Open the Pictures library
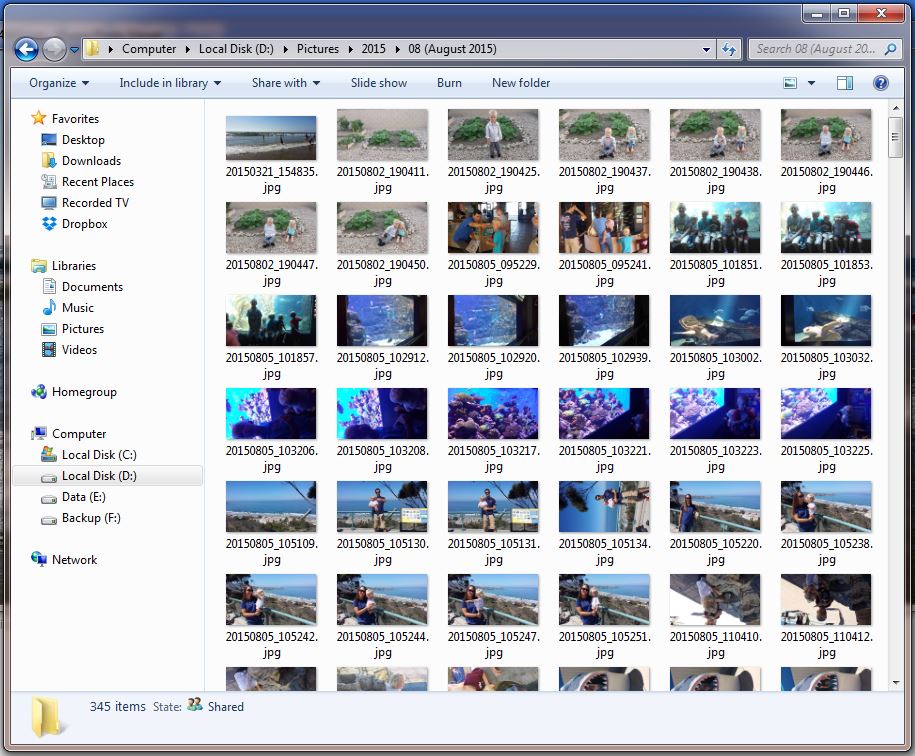This screenshot has height=756, width=915. click(83, 328)
